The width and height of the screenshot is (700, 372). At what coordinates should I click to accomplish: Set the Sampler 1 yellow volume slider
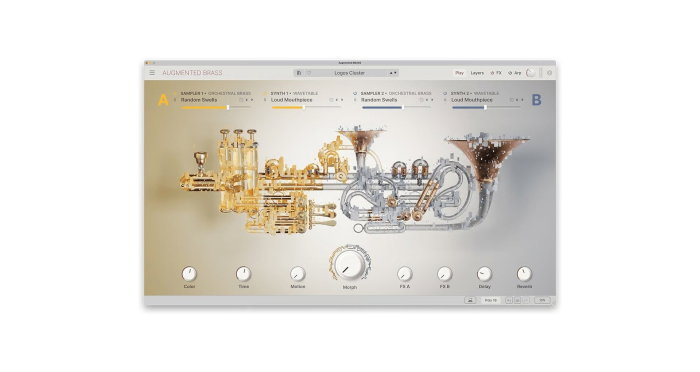[x=217, y=108]
